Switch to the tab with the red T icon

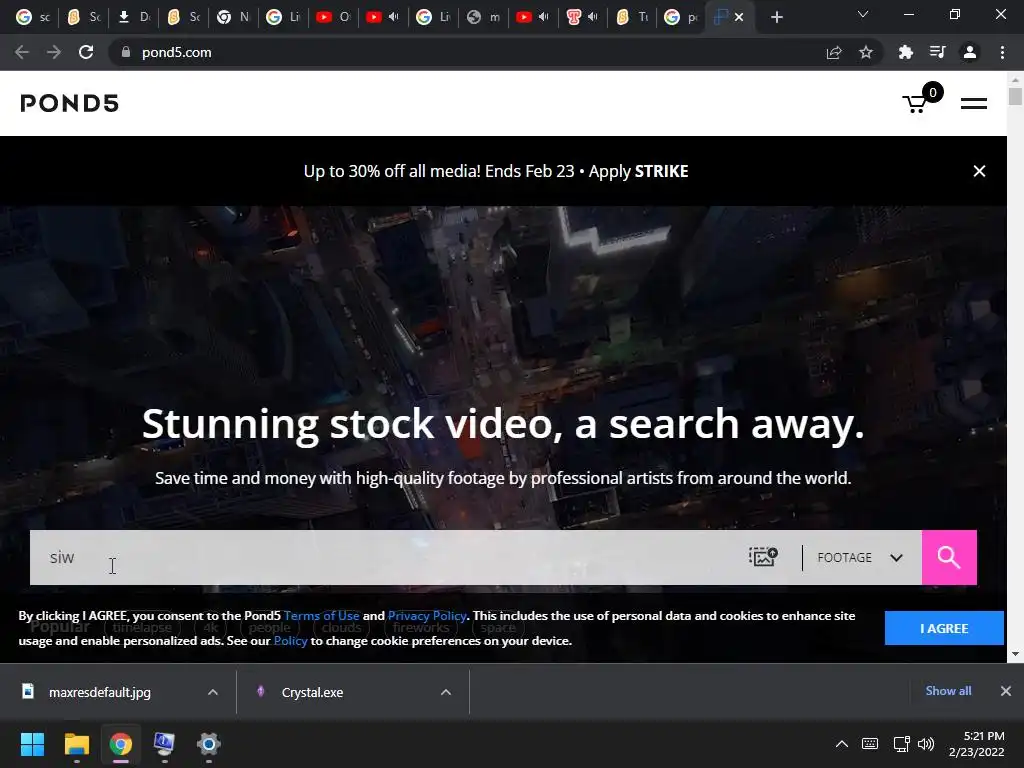[x=583, y=18]
